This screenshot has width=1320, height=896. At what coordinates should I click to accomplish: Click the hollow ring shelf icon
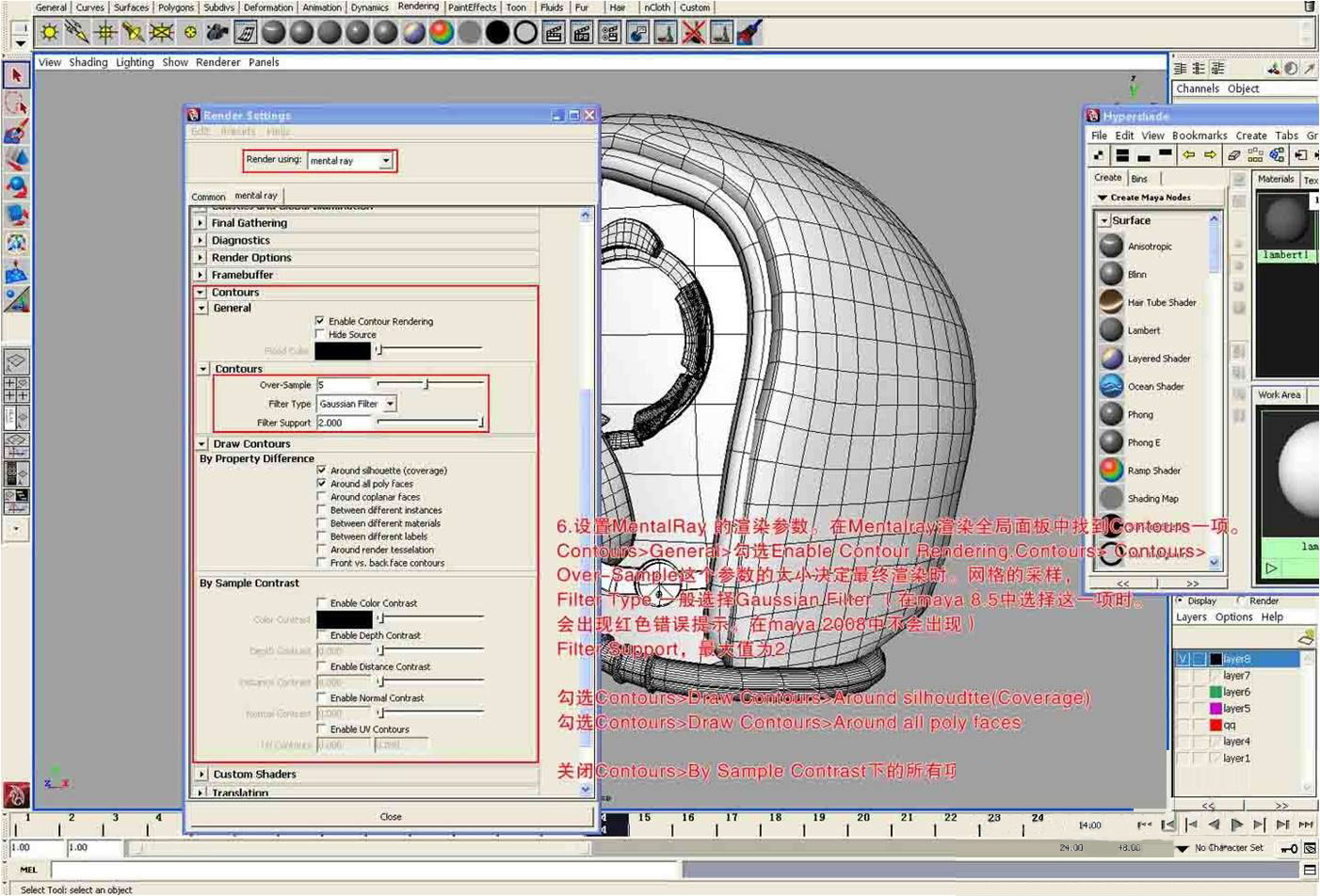tap(525, 33)
